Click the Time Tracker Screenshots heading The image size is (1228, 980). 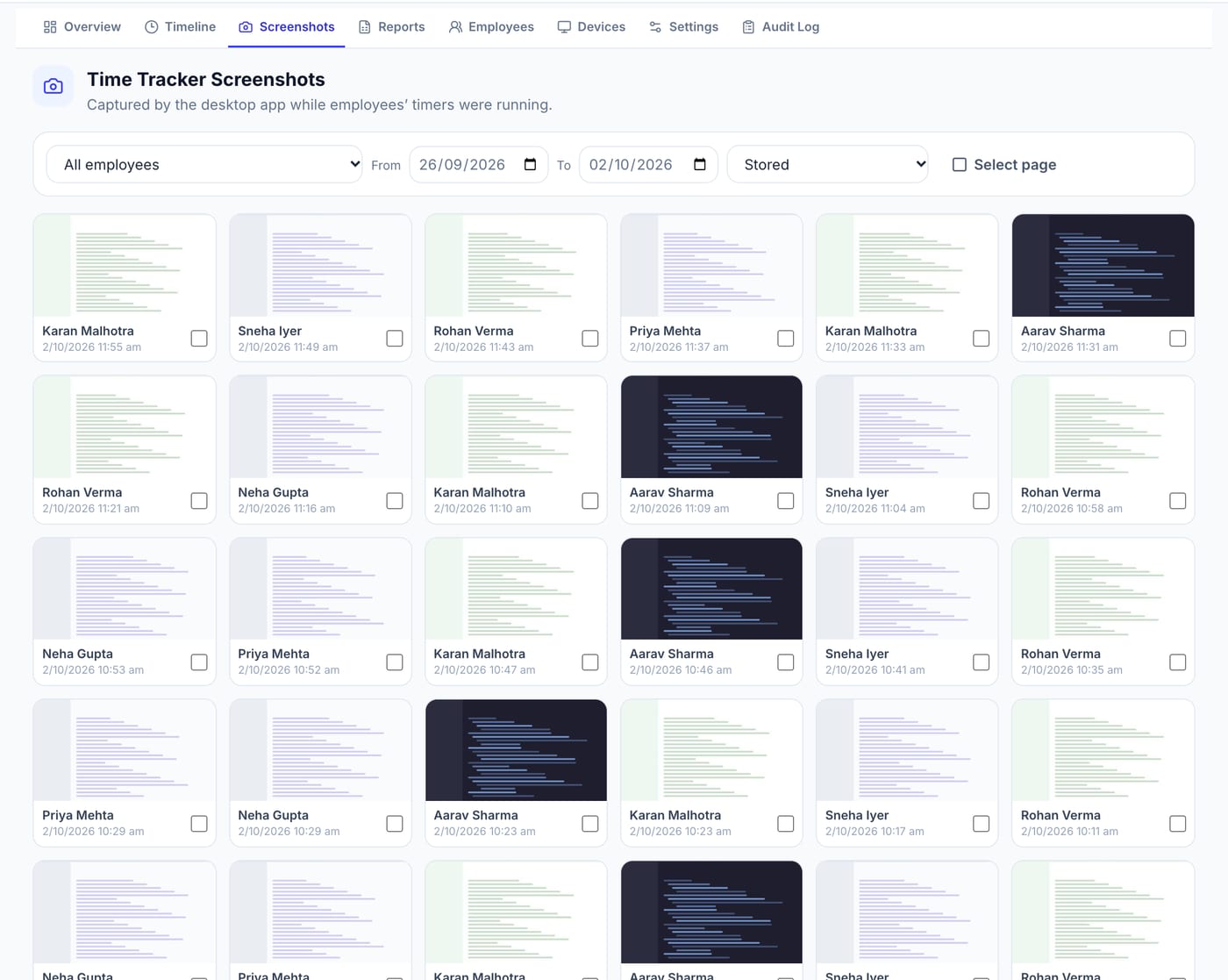(206, 79)
